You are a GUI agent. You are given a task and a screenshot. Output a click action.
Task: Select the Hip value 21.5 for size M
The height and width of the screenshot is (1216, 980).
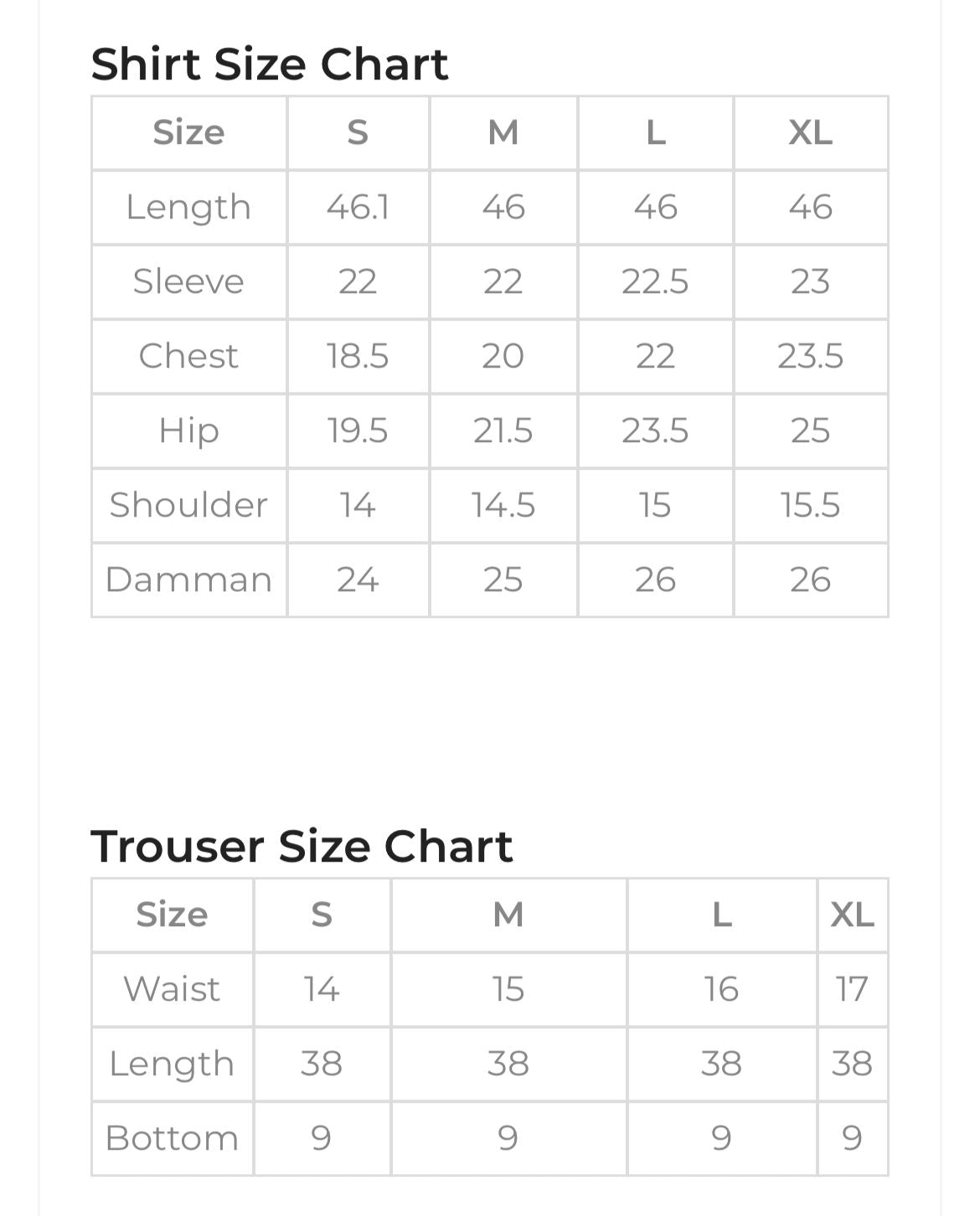tap(503, 430)
